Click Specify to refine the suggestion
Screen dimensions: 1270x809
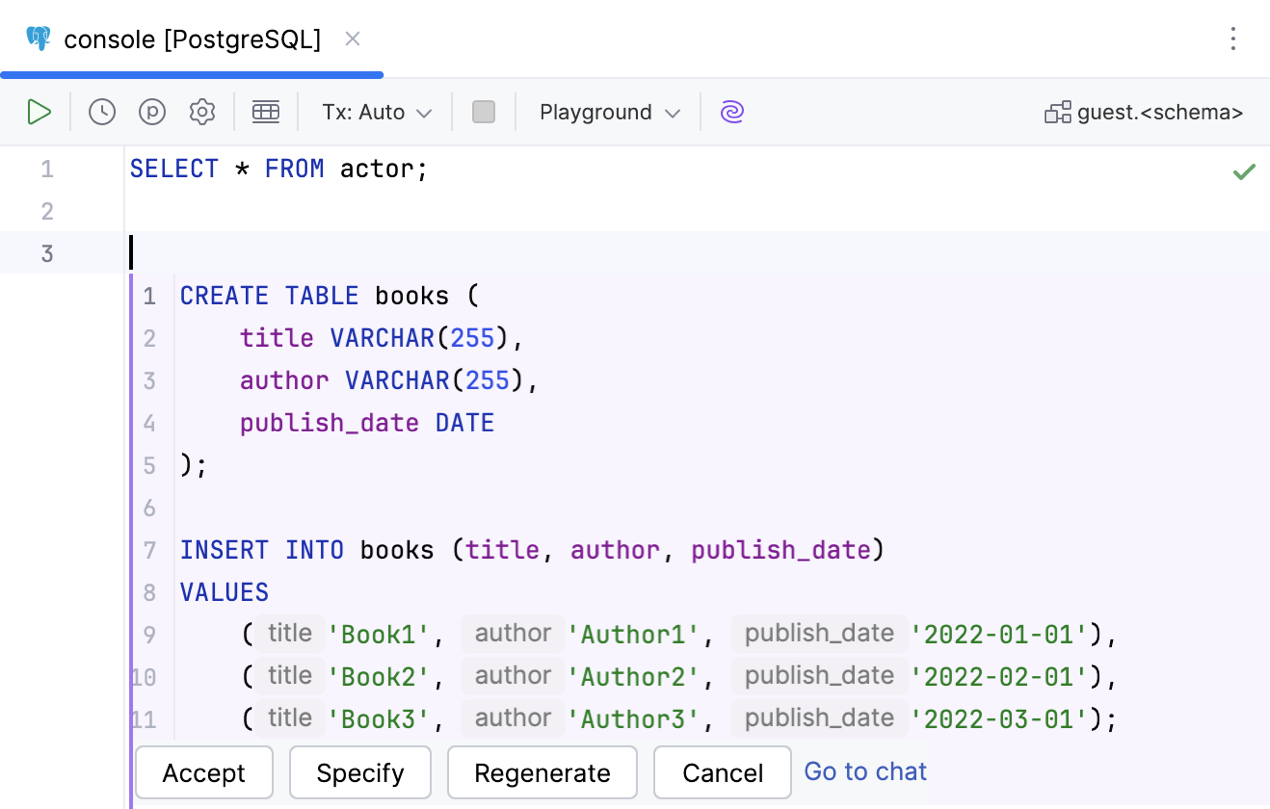point(360,773)
